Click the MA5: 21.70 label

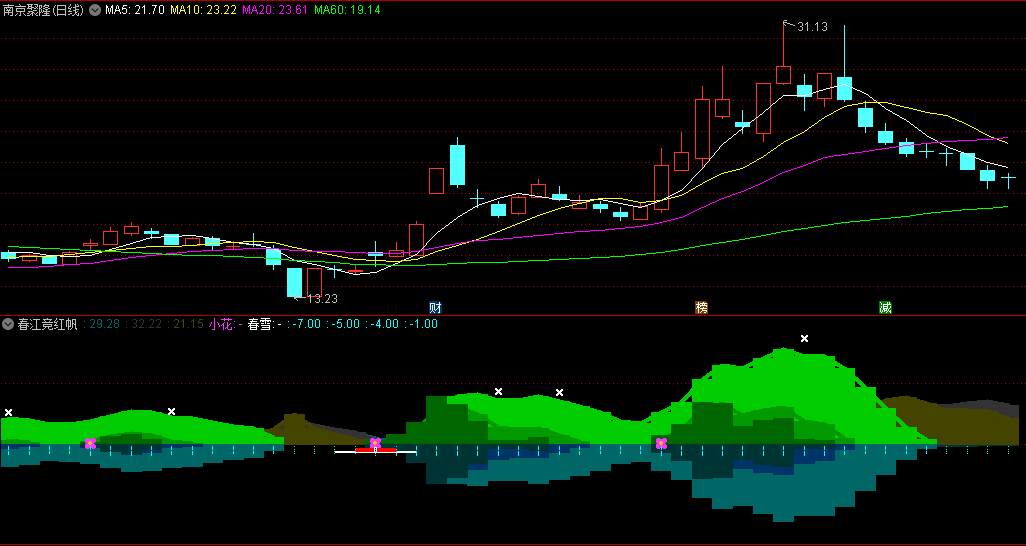point(135,10)
